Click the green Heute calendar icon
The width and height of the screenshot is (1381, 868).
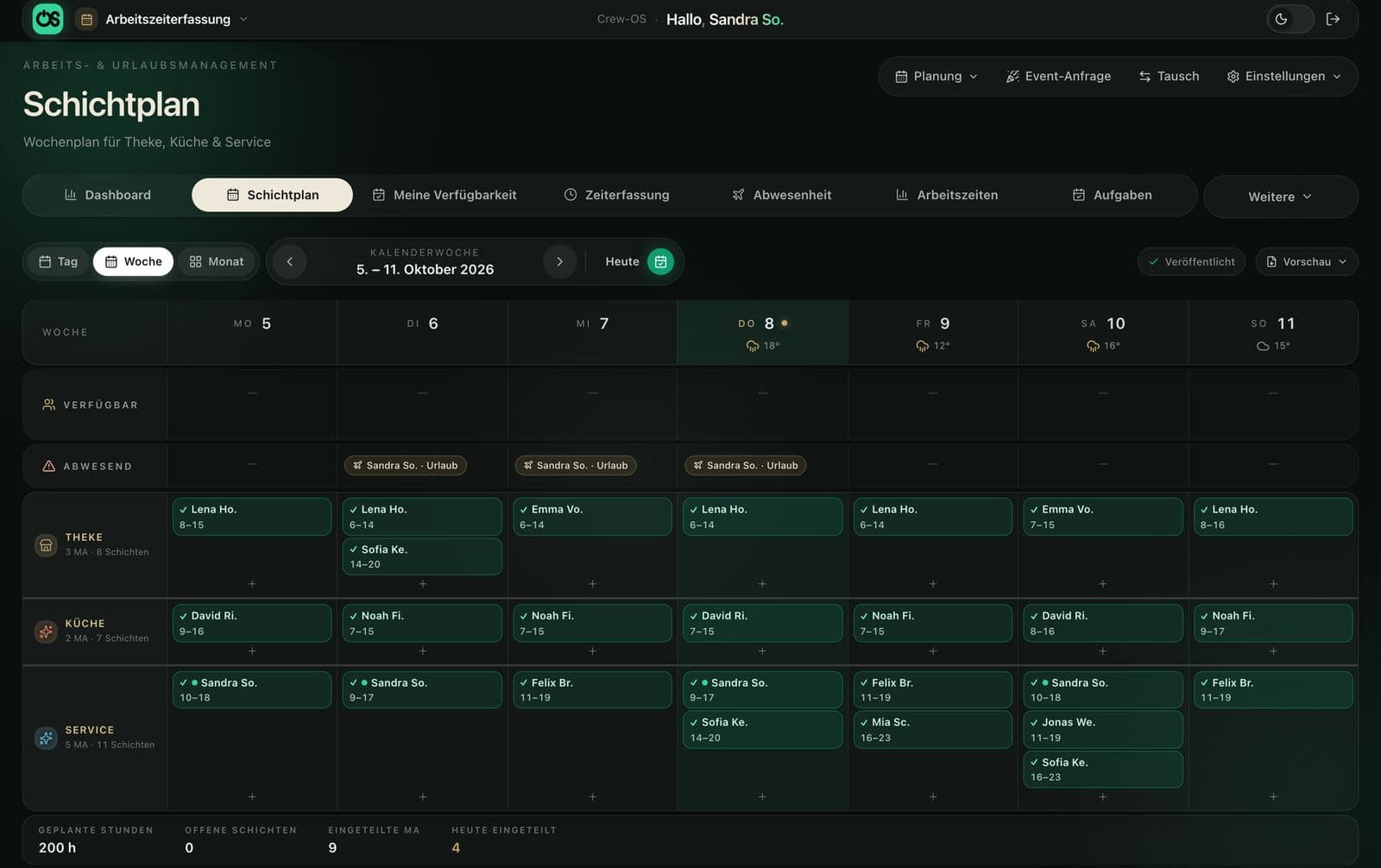point(660,261)
